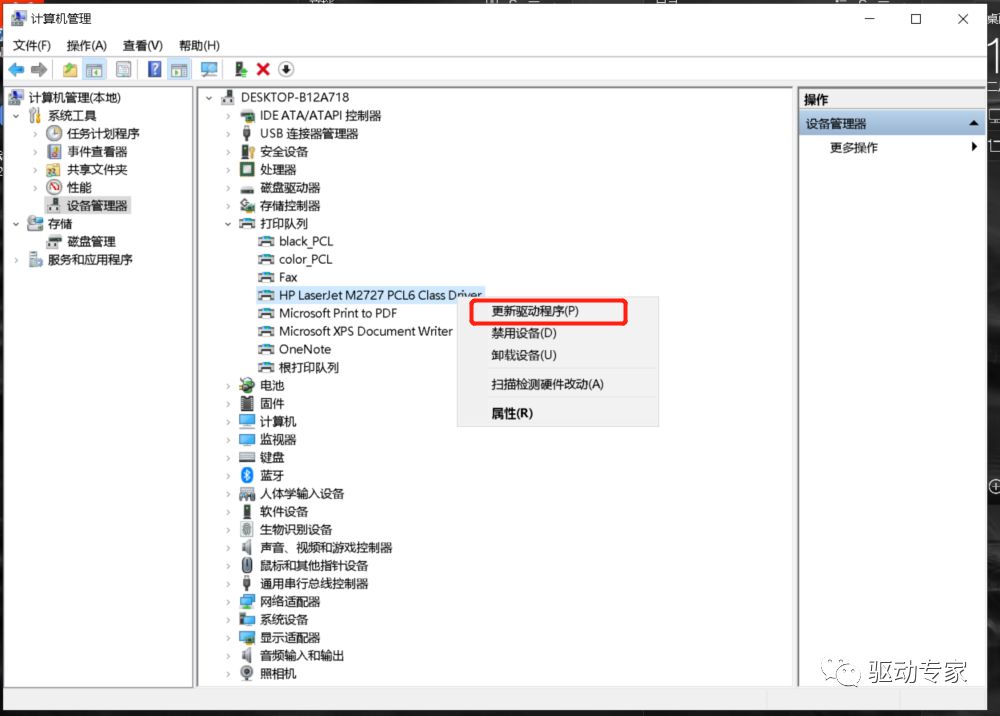Click the scan for hardware changes monitor icon

tap(209, 69)
